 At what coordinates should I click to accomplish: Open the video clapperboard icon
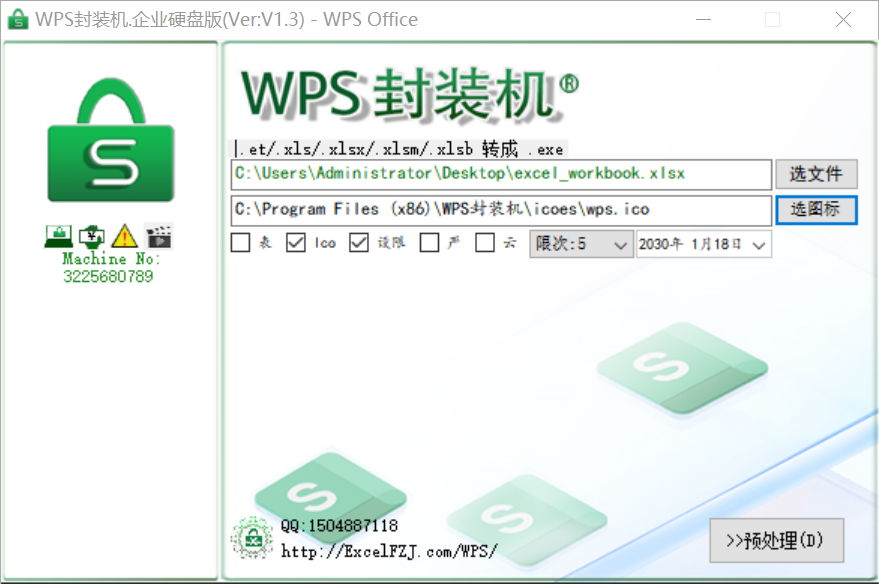(159, 236)
